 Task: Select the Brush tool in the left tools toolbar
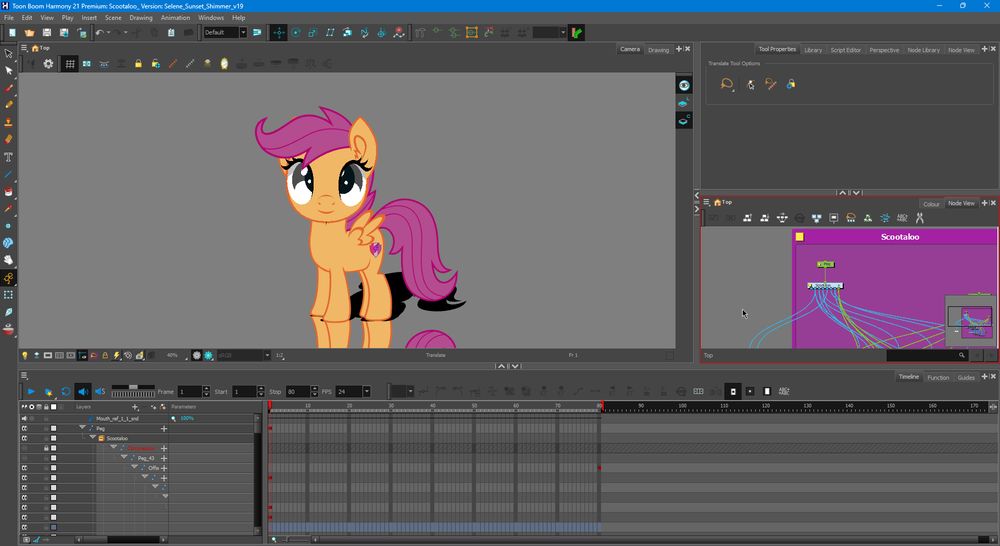(x=9, y=87)
